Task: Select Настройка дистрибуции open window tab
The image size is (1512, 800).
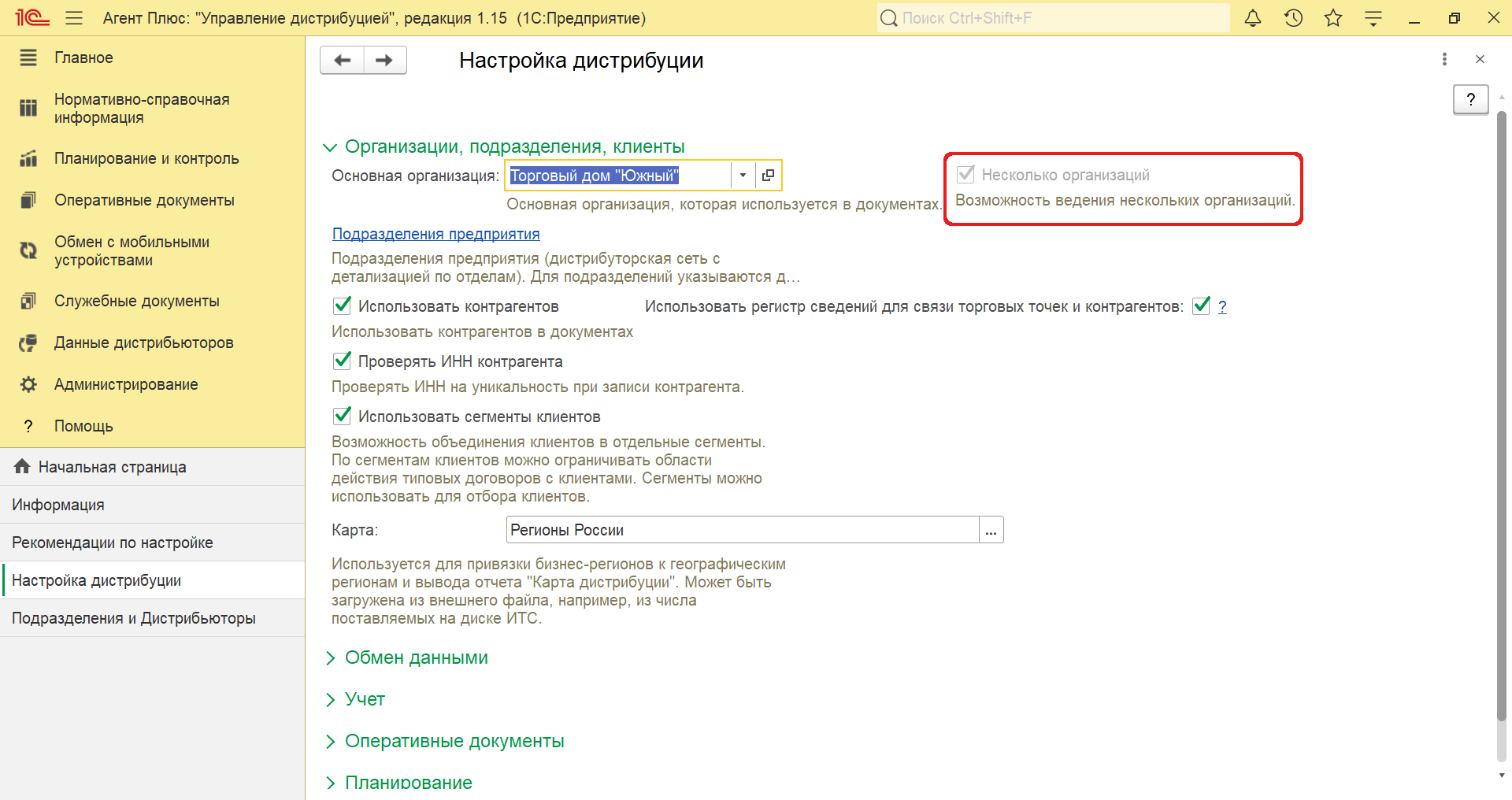Action: (x=152, y=580)
